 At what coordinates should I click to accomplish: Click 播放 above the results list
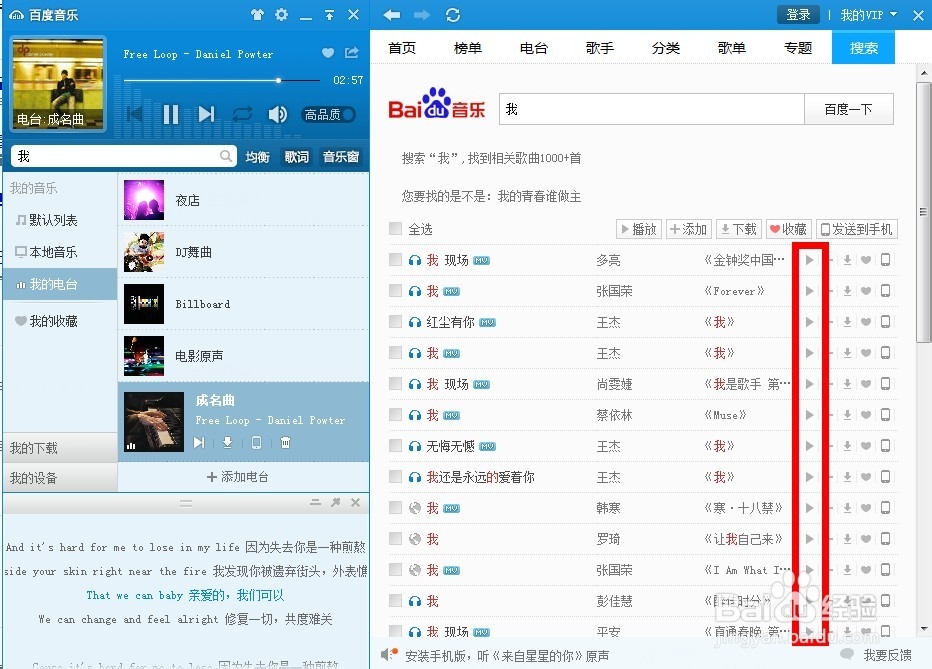[x=639, y=229]
